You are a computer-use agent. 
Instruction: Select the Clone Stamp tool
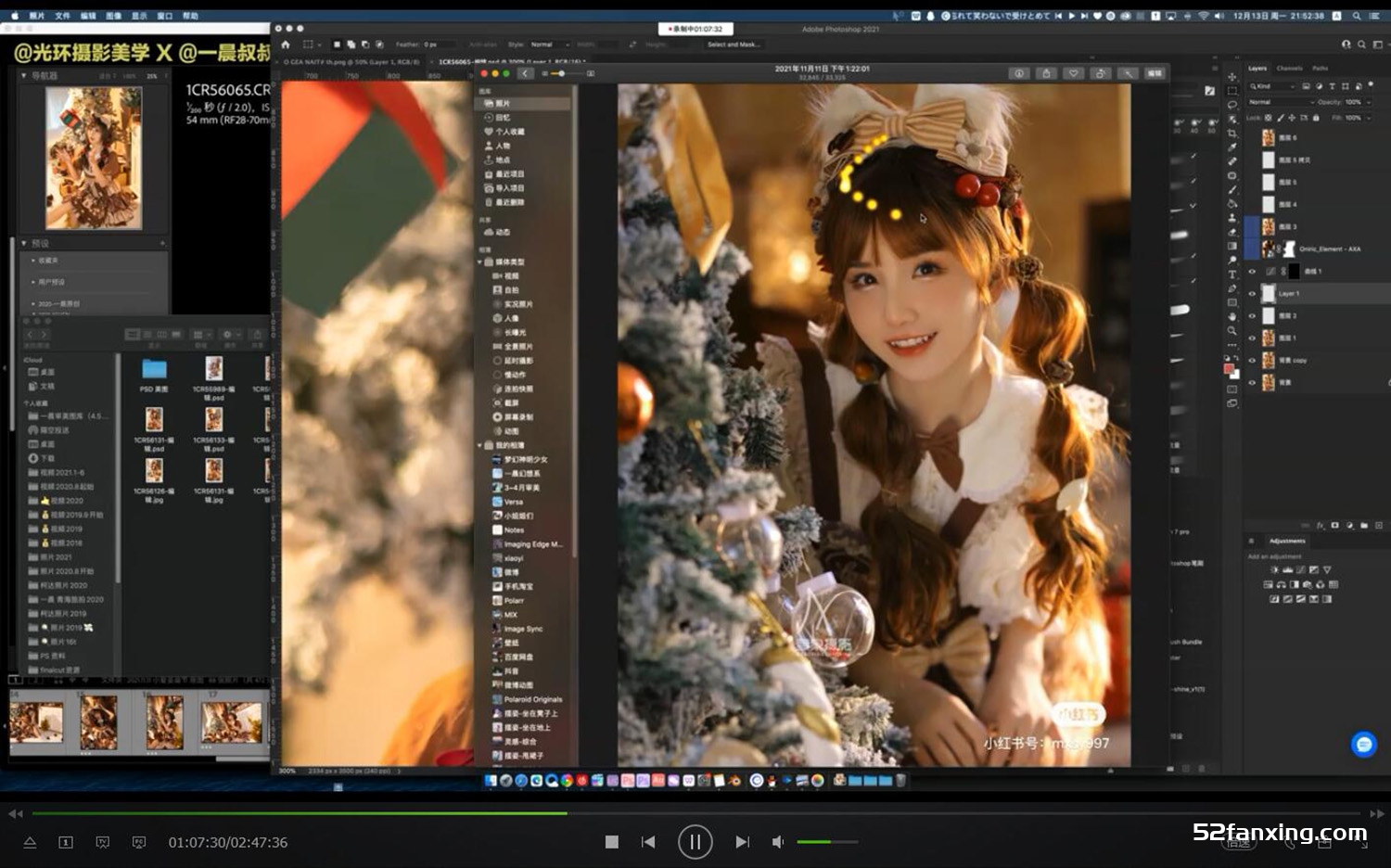coord(1231,218)
